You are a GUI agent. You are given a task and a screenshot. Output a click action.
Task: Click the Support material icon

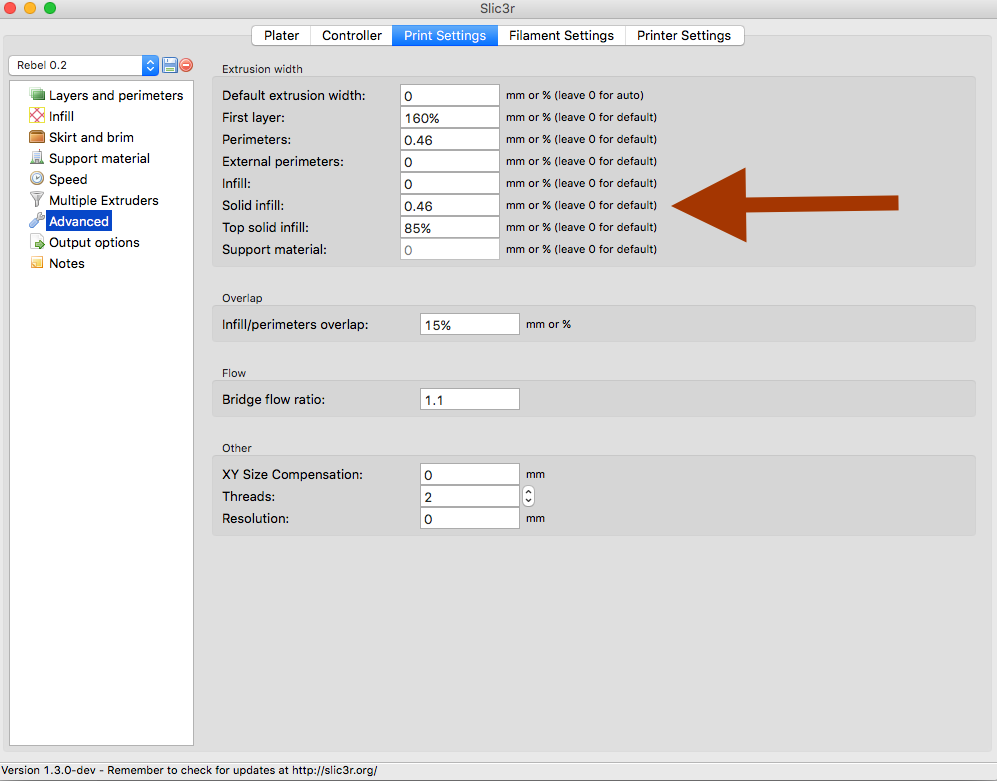coord(38,158)
